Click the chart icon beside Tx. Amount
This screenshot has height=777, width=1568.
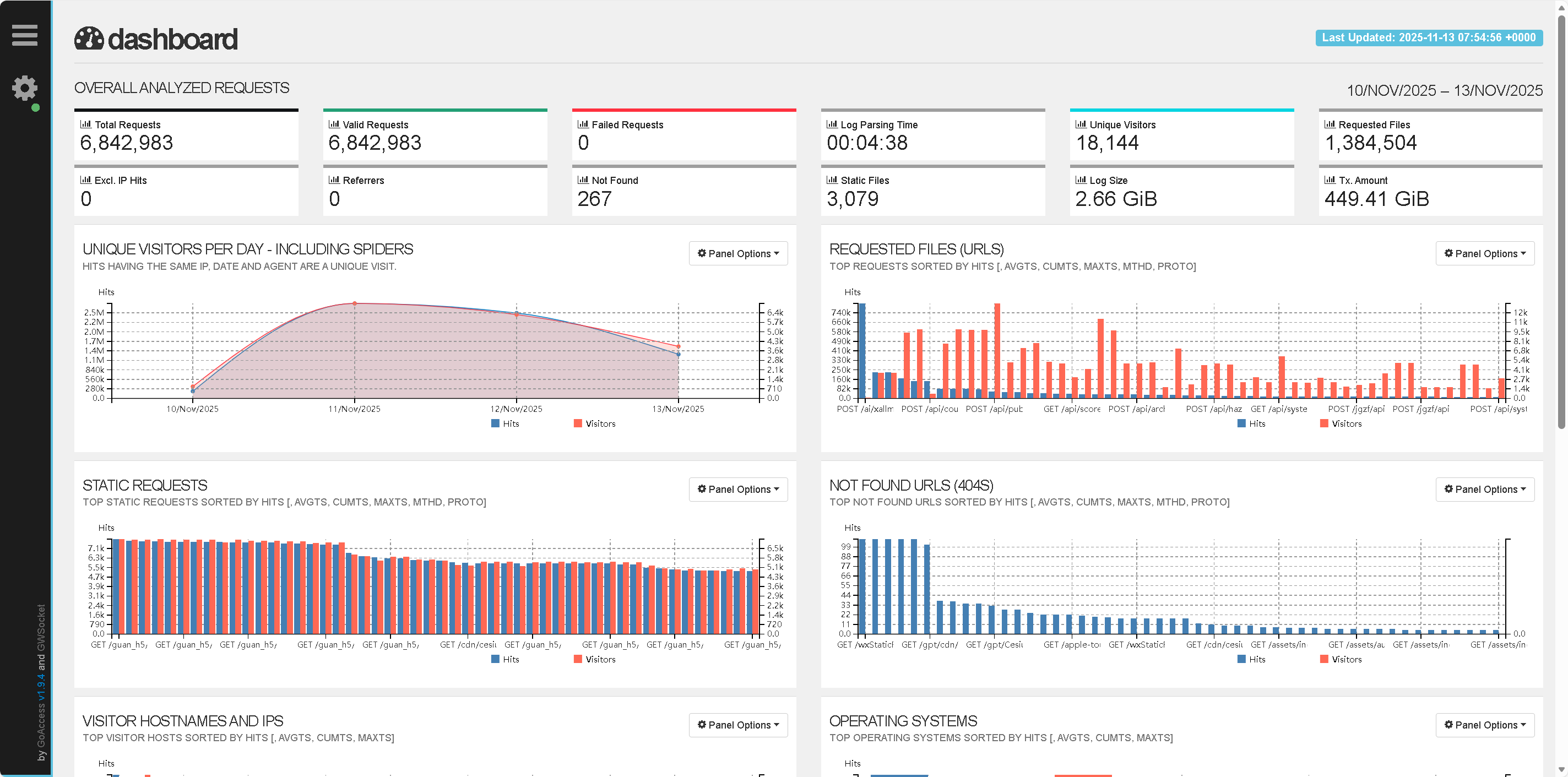click(1330, 180)
